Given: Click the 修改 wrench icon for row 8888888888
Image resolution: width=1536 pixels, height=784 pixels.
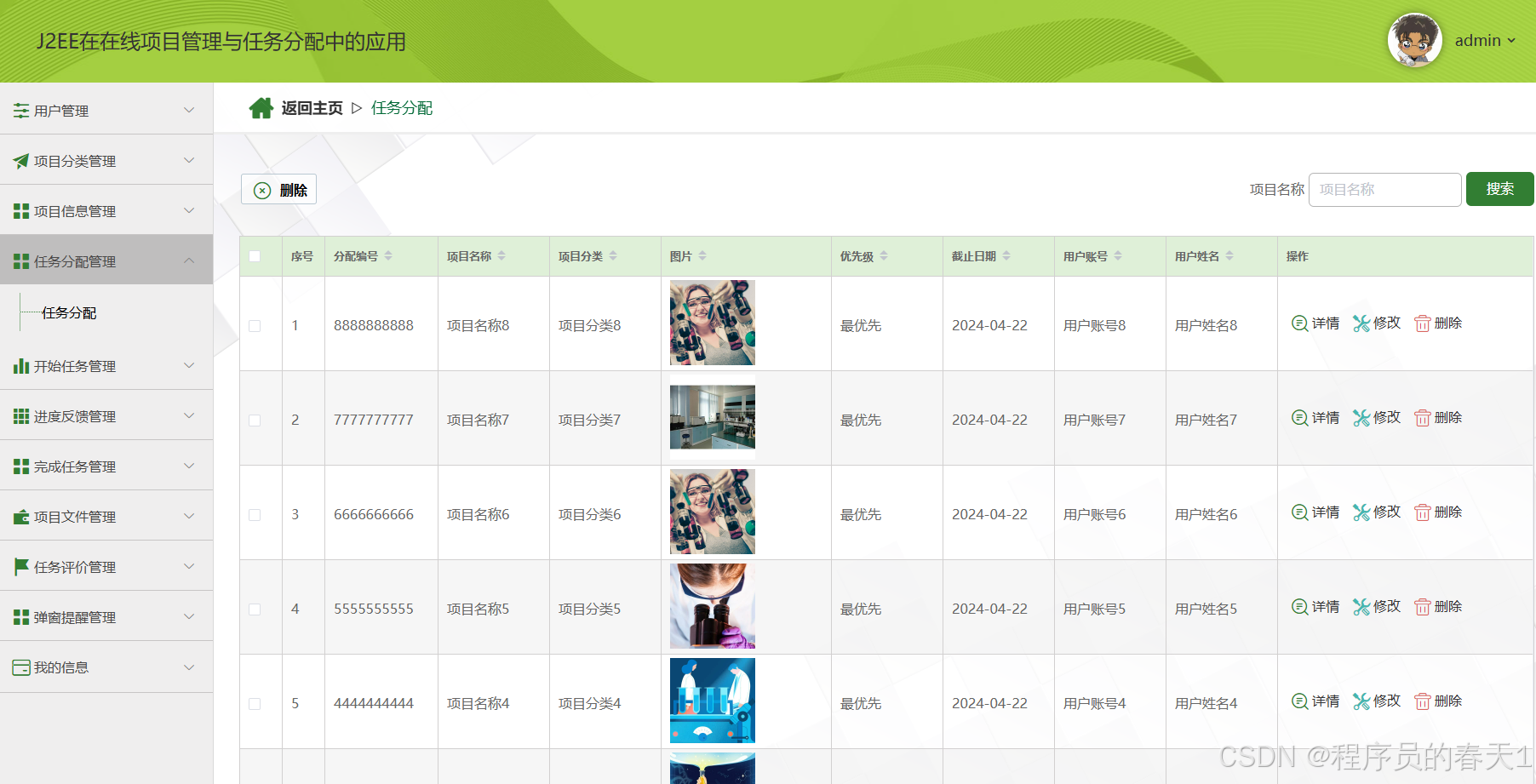Looking at the screenshot, I should (x=1361, y=323).
